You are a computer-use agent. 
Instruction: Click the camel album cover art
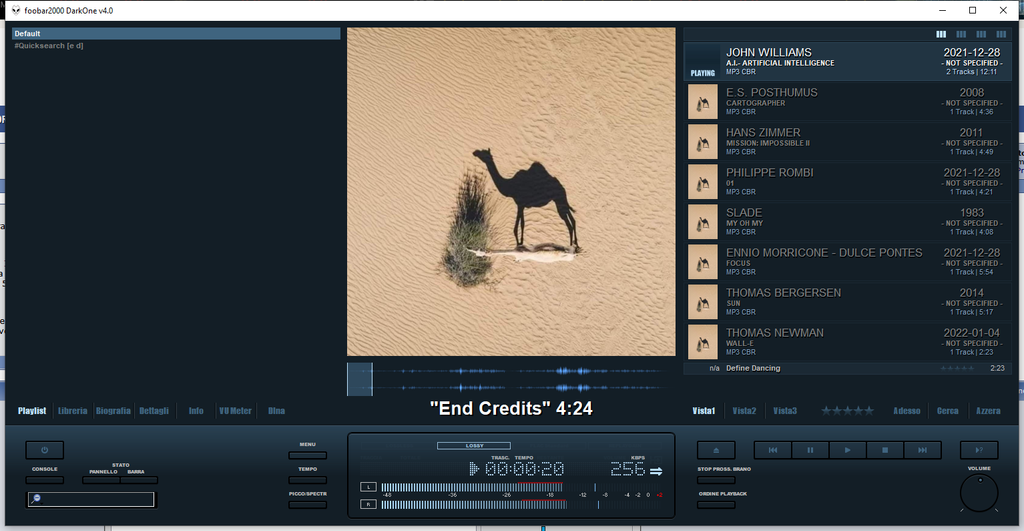[x=511, y=191]
